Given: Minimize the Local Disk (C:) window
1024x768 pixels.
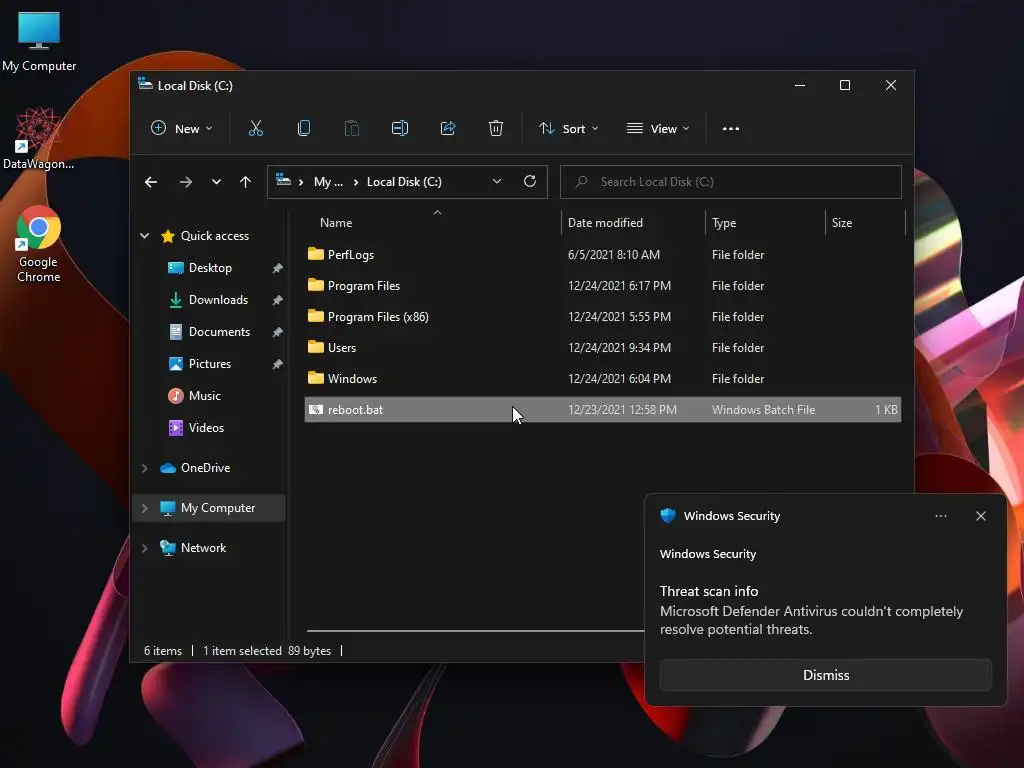Looking at the screenshot, I should pyautogui.click(x=799, y=86).
